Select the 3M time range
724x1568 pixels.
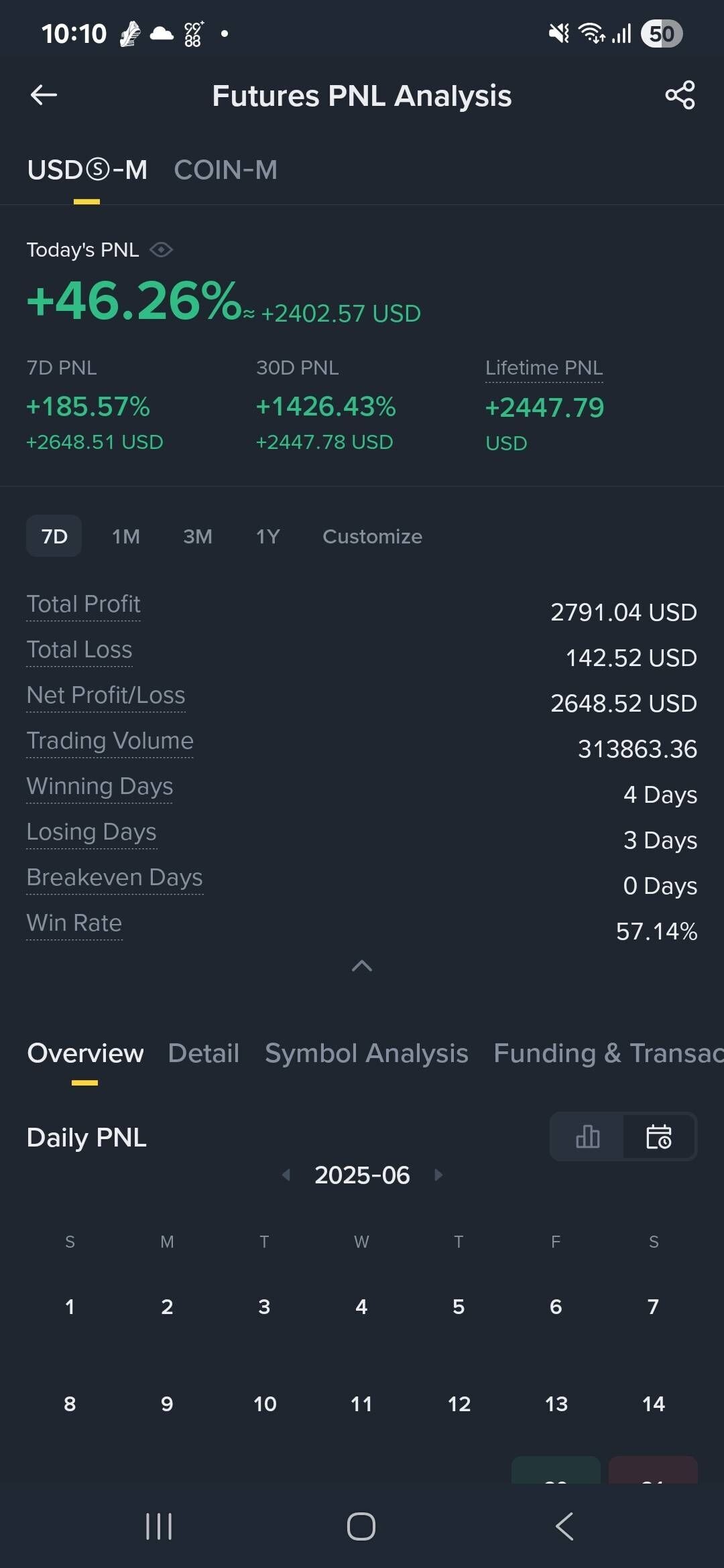pyautogui.click(x=198, y=536)
